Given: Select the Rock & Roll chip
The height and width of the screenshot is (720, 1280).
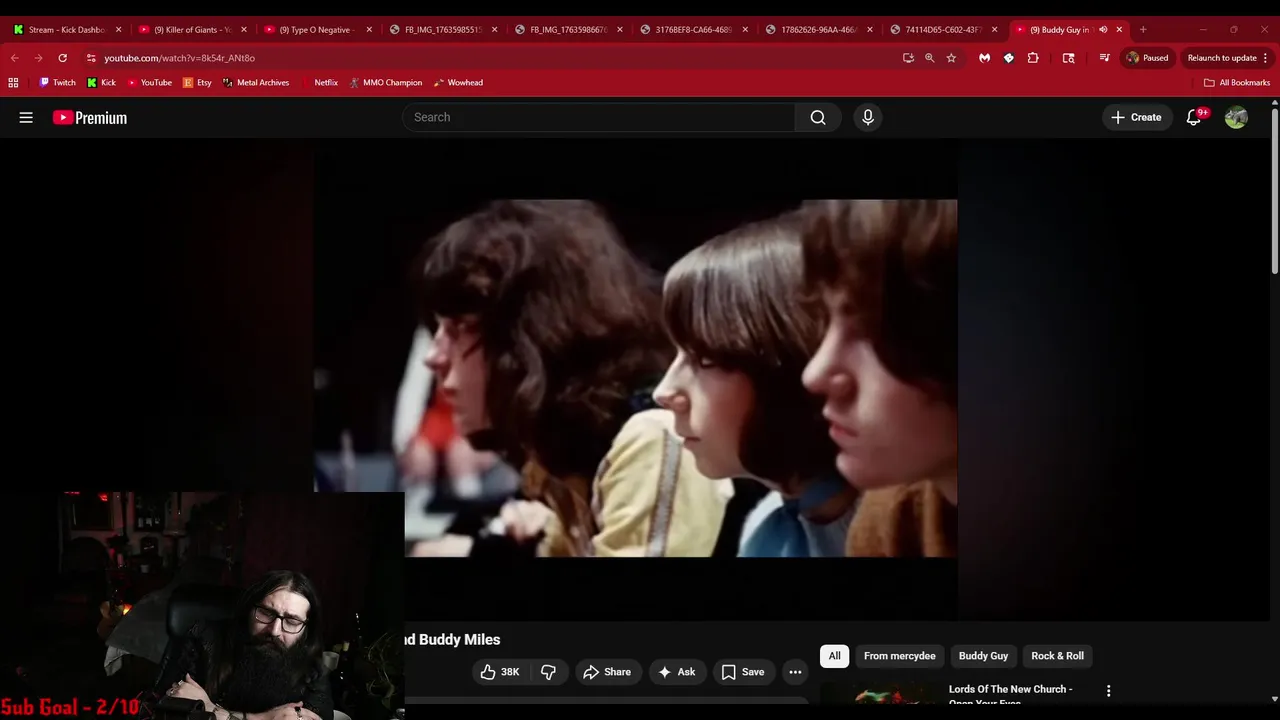Looking at the screenshot, I should (x=1057, y=656).
